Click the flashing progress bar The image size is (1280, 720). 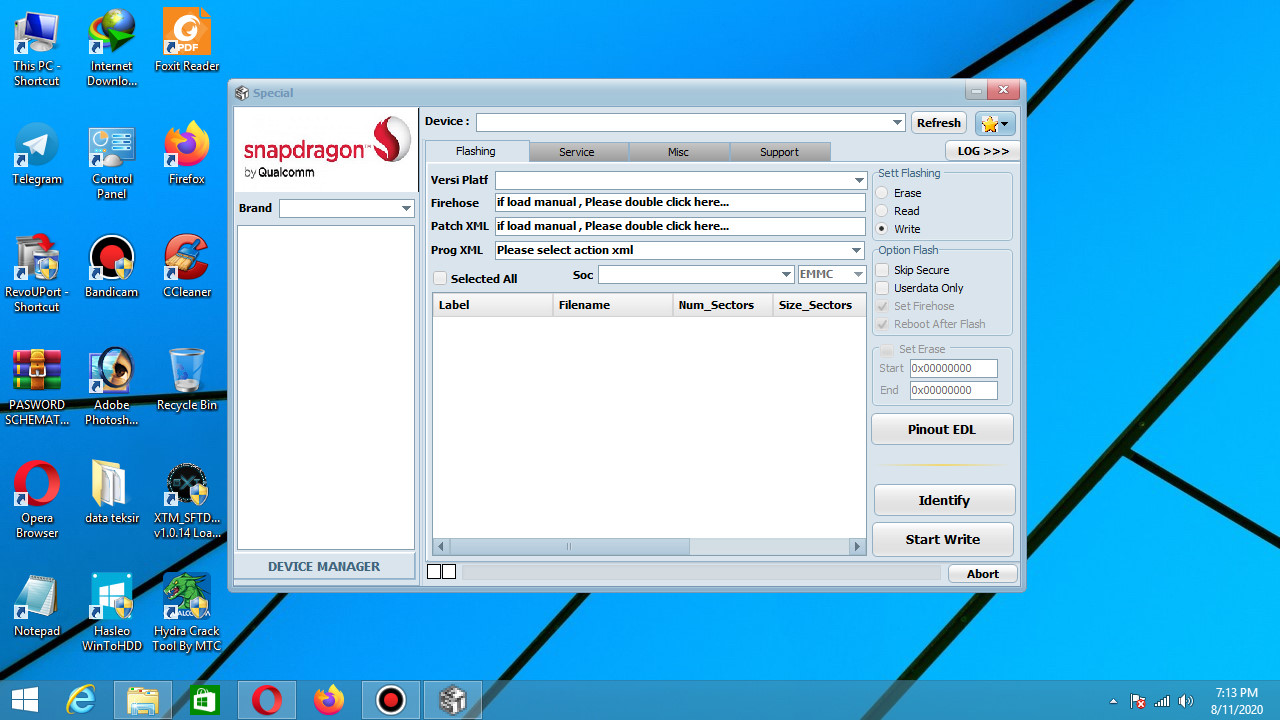[701, 573]
